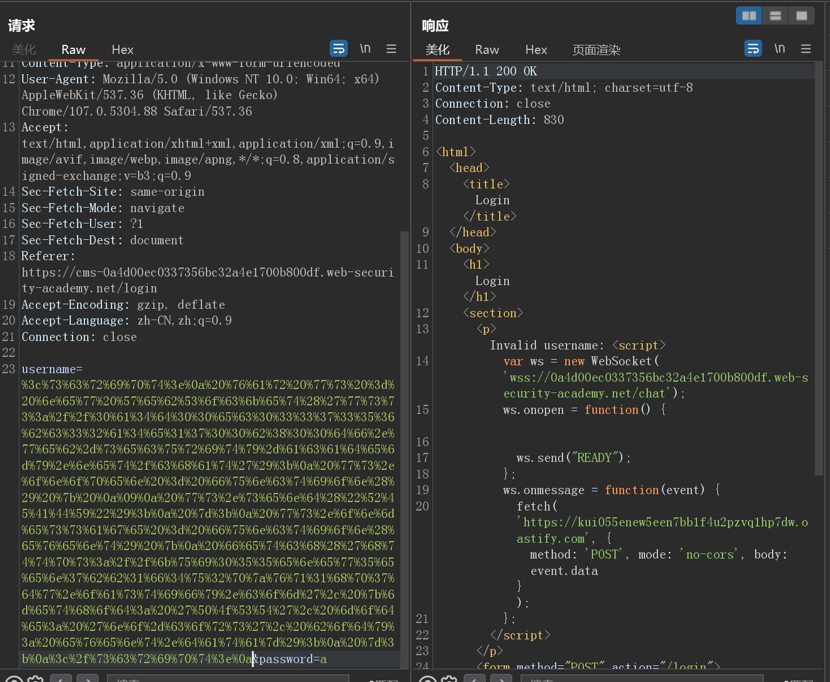Click the event.data text in response
Viewport: 830px width, 682px height.
[564, 571]
